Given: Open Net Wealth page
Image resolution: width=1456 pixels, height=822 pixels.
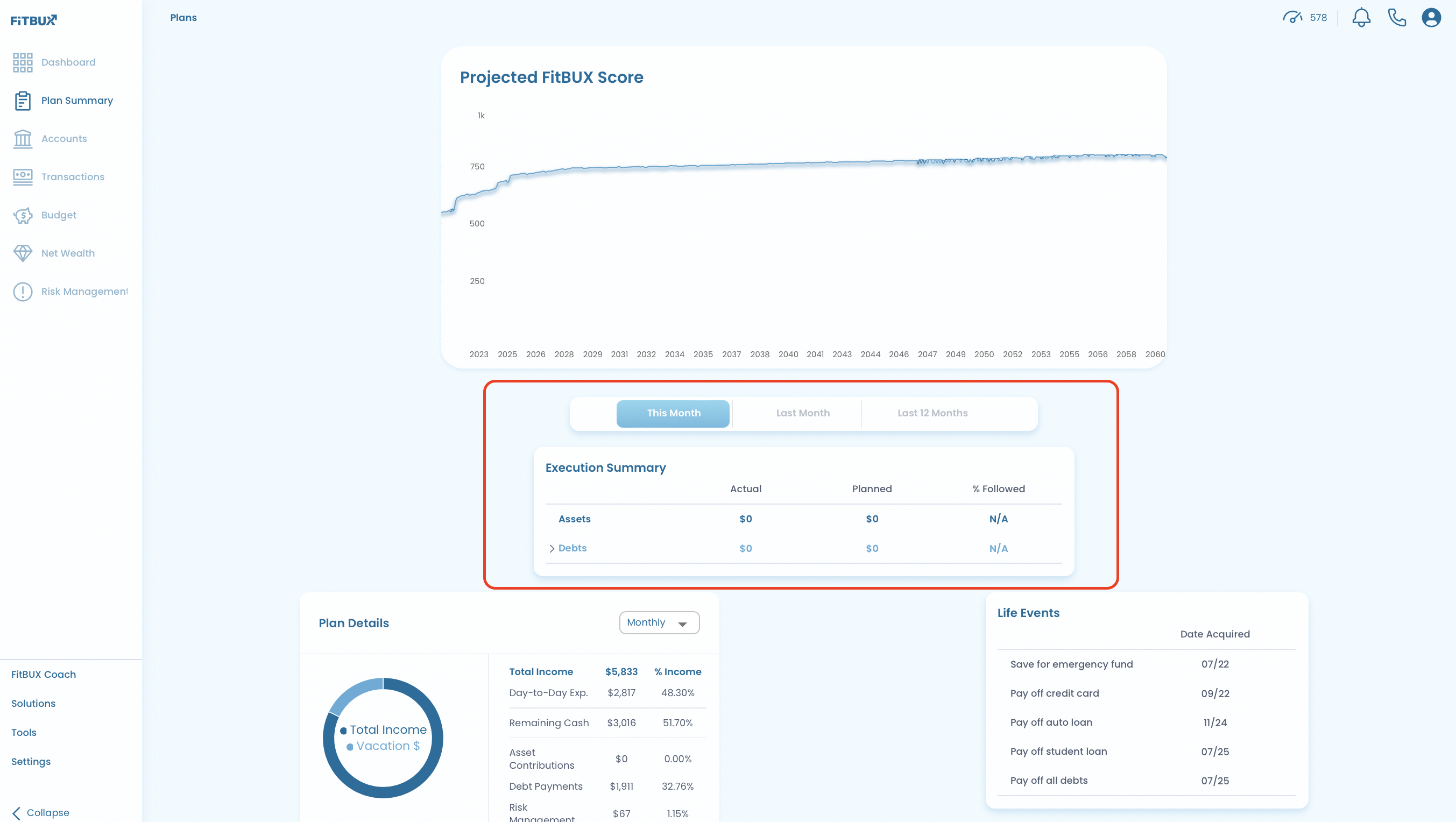Looking at the screenshot, I should tap(68, 253).
